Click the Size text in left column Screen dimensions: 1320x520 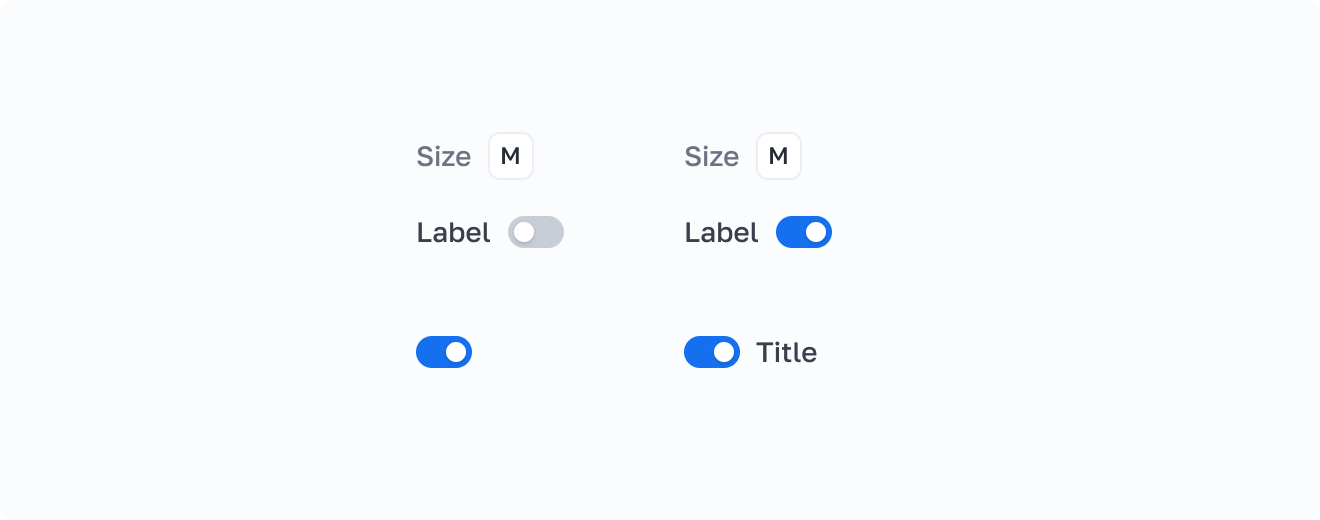443,157
